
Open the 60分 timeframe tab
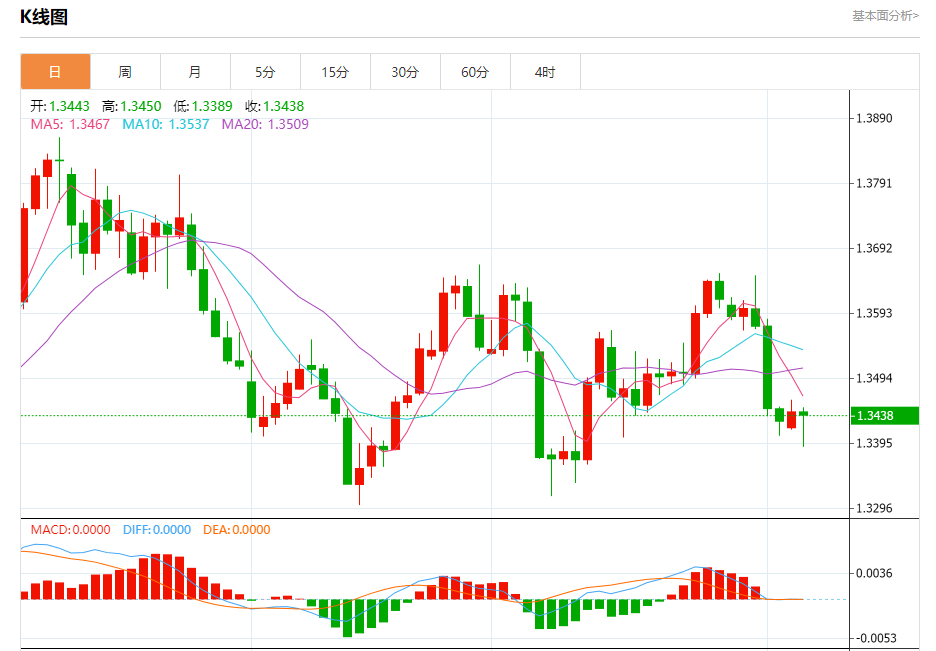pos(475,72)
